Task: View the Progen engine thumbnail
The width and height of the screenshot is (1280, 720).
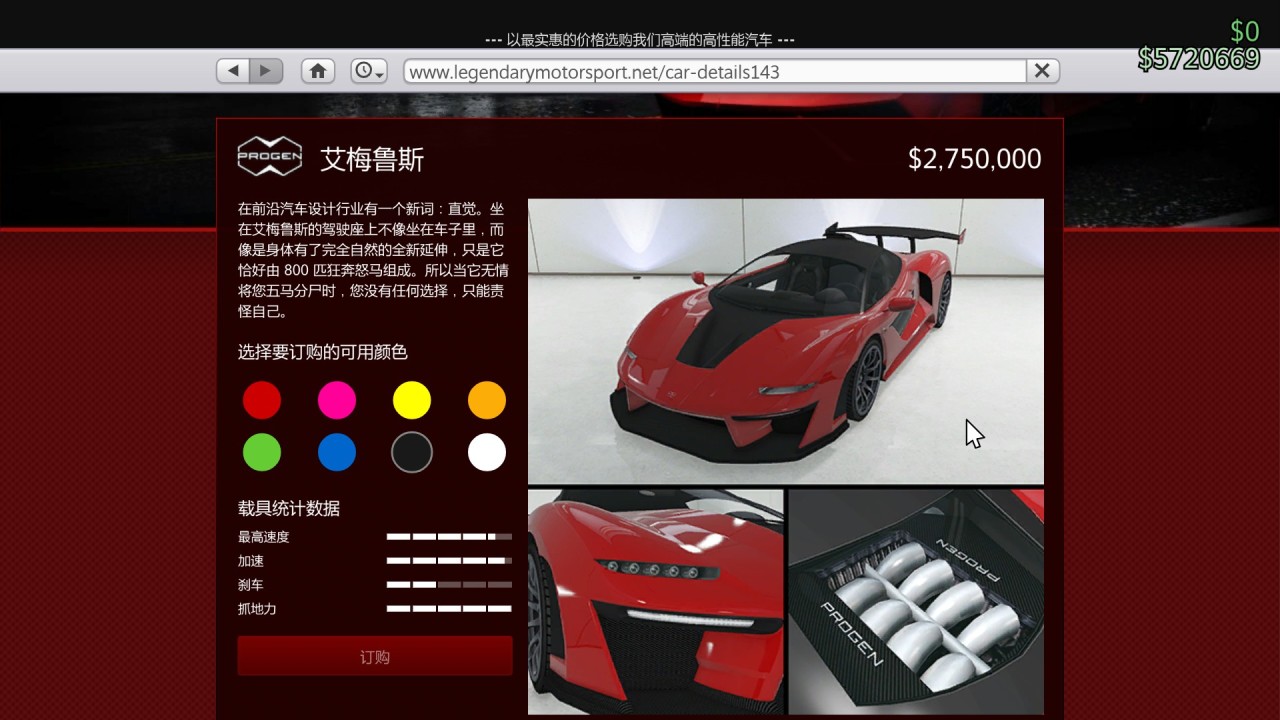Action: (x=916, y=602)
